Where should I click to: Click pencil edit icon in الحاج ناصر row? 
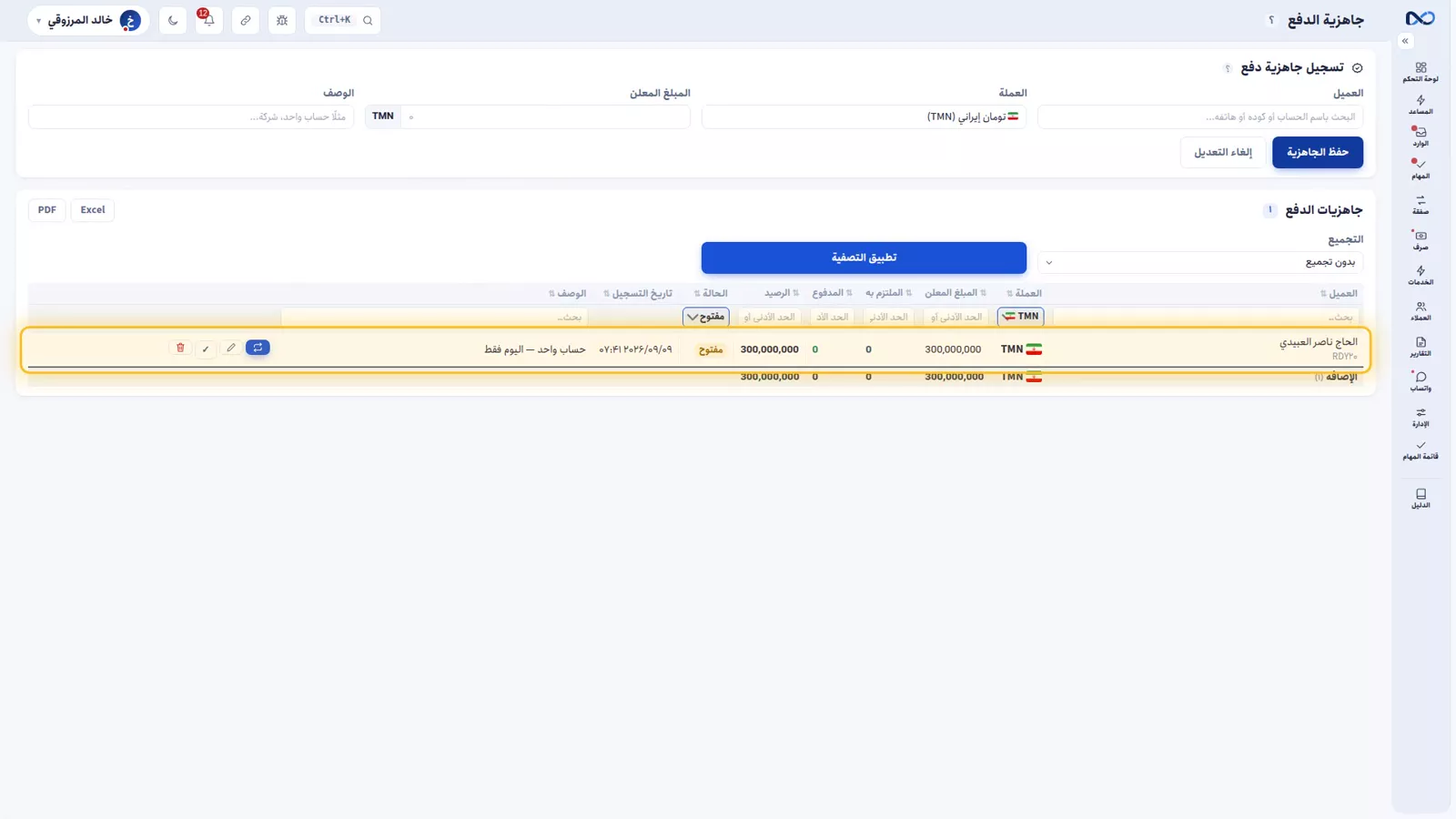point(231,348)
